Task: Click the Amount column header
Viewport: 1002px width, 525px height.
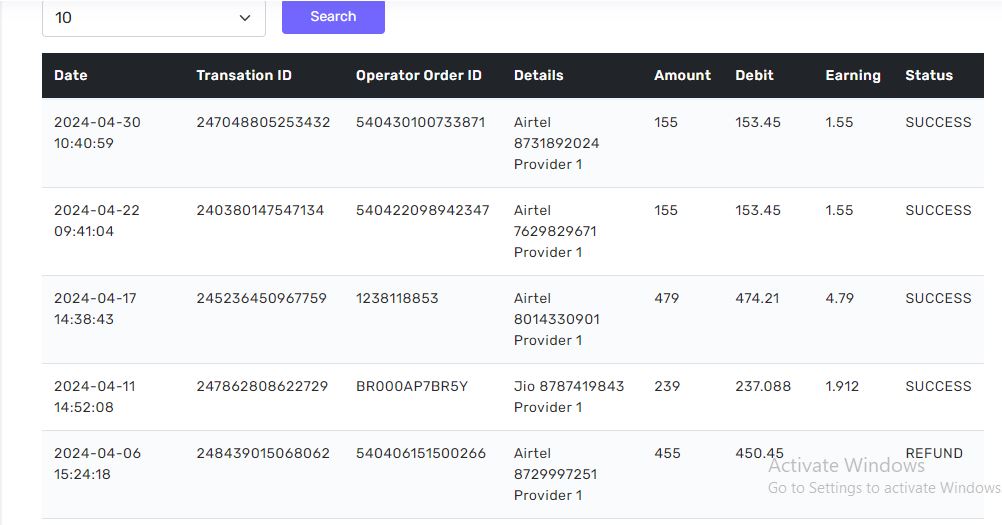Action: (683, 75)
